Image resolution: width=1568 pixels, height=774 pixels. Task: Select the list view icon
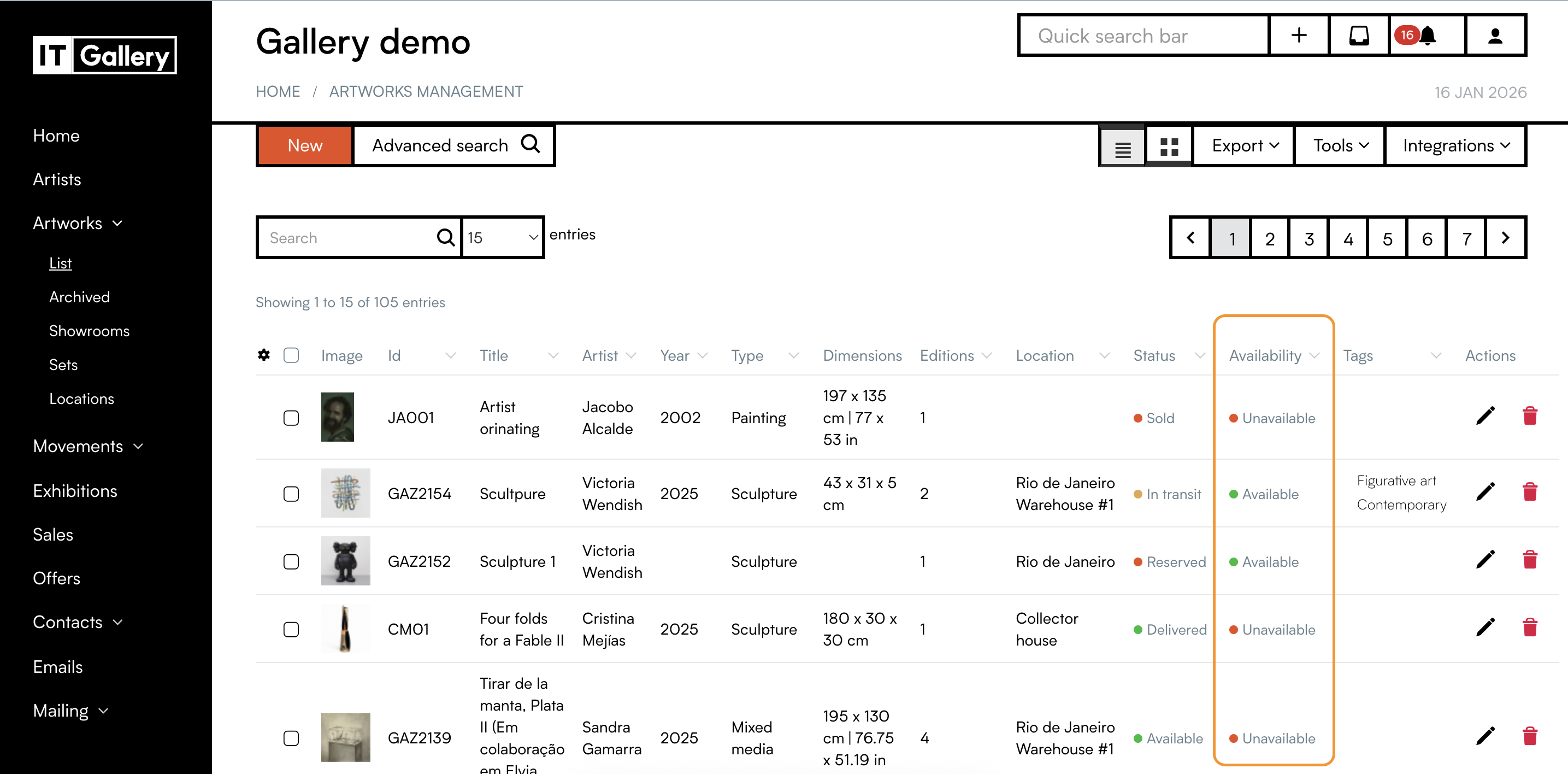(x=1122, y=148)
